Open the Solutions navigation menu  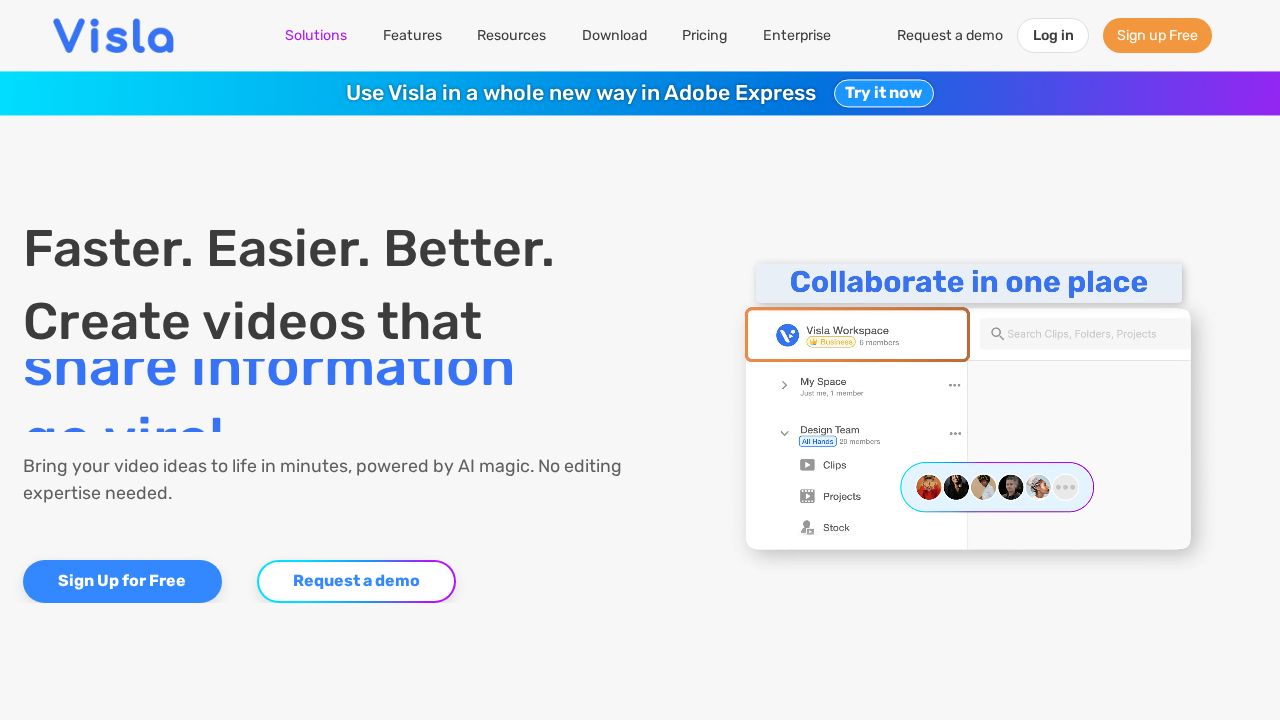316,35
